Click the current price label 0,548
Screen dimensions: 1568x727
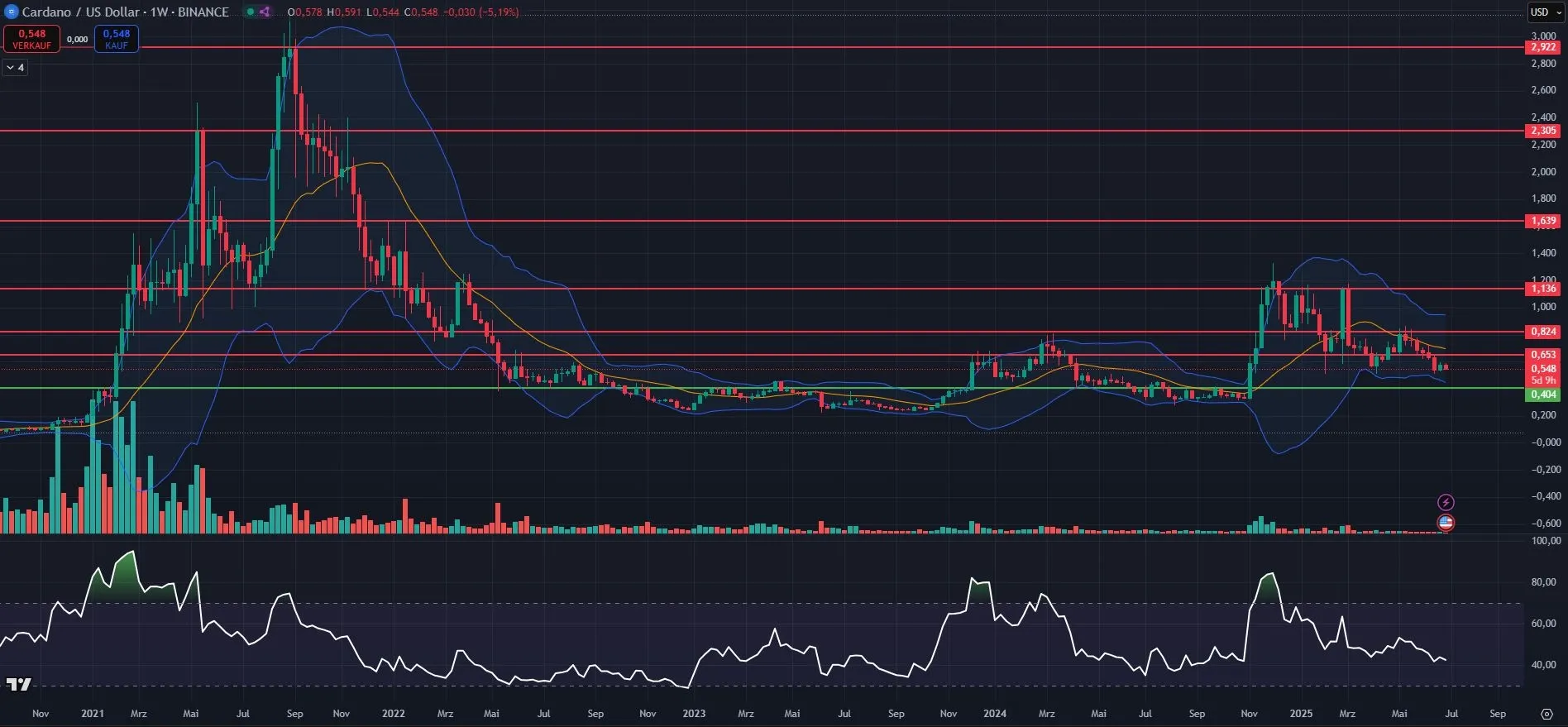[x=1543, y=369]
